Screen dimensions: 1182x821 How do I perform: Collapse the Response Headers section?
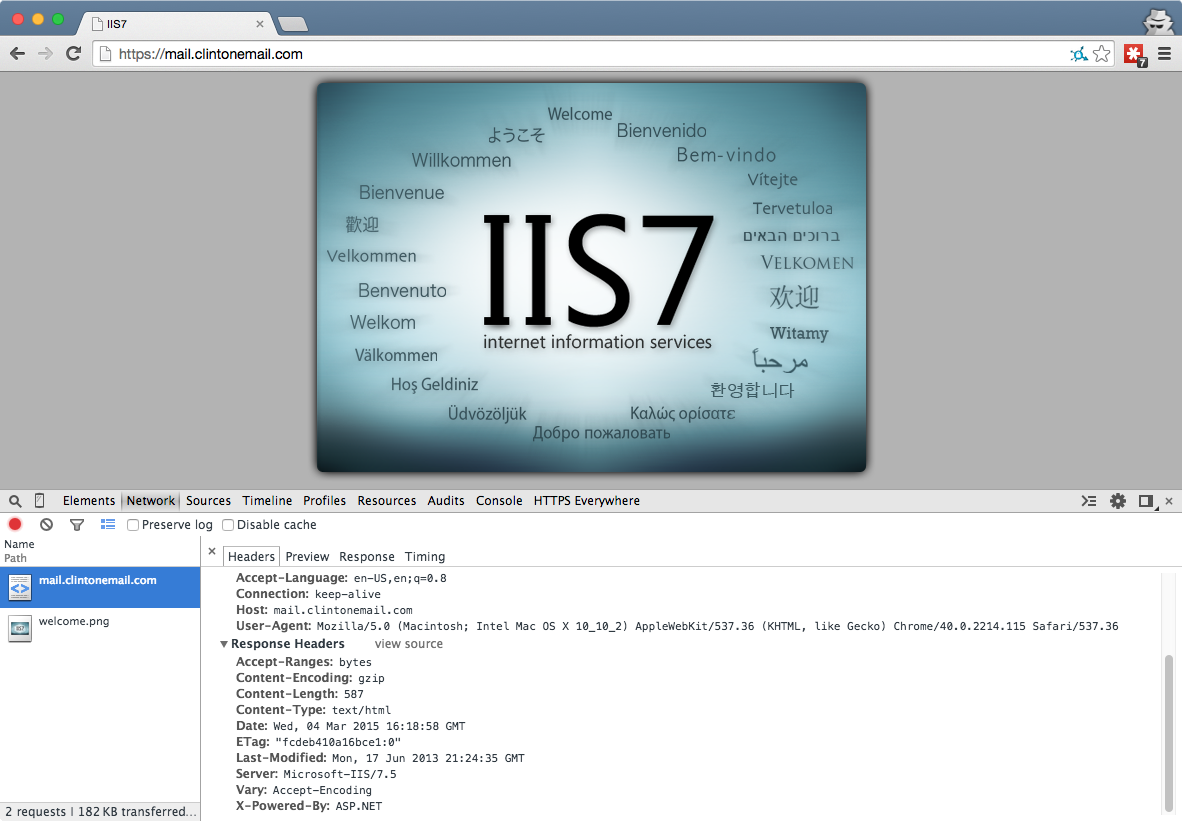click(224, 644)
